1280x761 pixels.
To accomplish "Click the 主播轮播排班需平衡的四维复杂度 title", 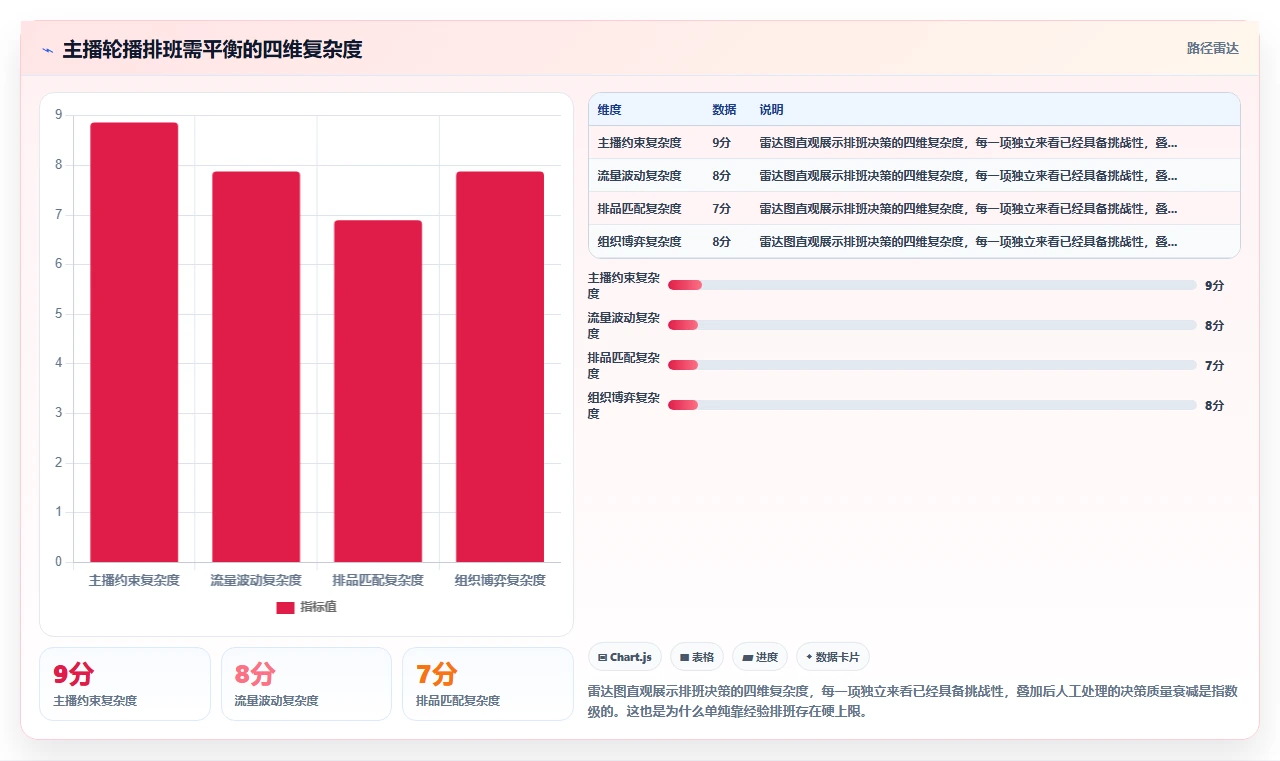I will [x=212, y=49].
